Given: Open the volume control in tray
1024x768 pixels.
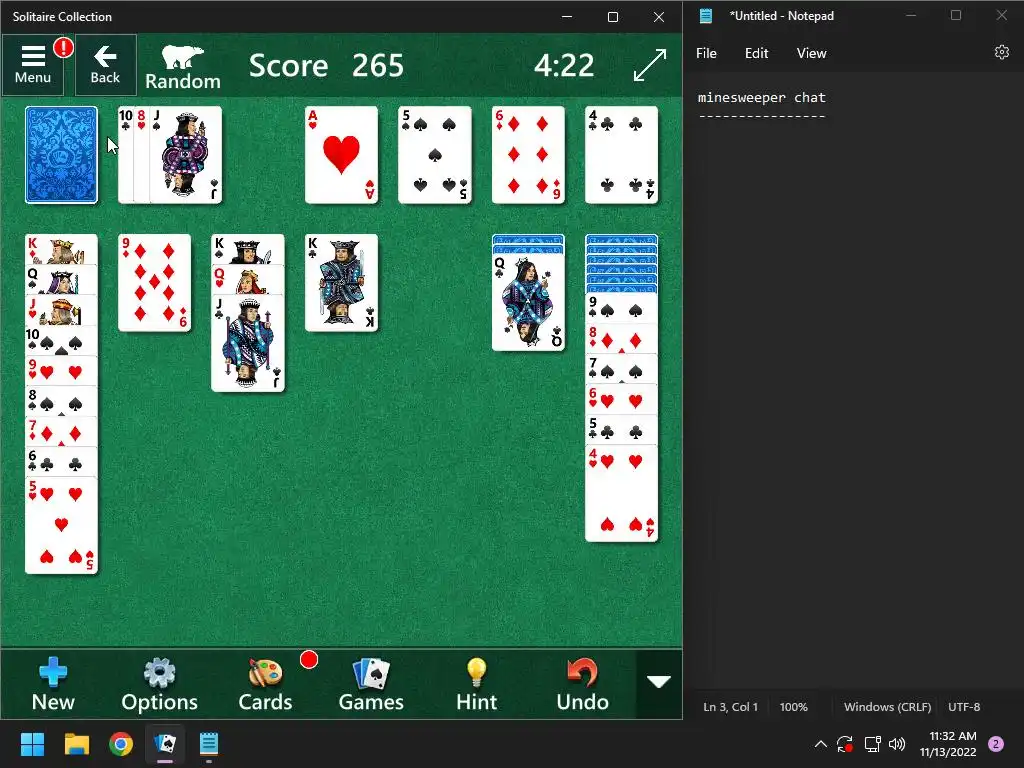Looking at the screenshot, I should click(x=897, y=744).
